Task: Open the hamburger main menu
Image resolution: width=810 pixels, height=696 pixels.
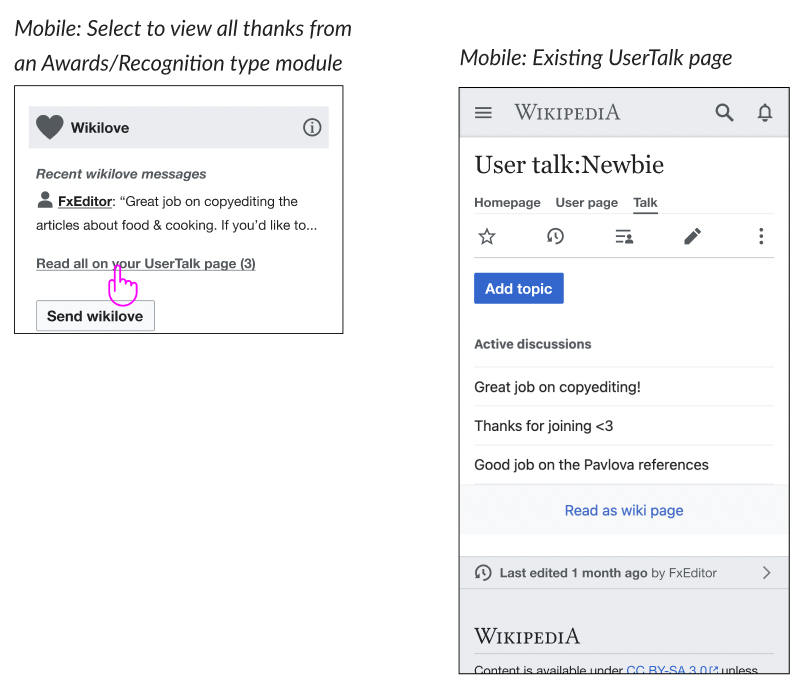Action: [x=483, y=113]
